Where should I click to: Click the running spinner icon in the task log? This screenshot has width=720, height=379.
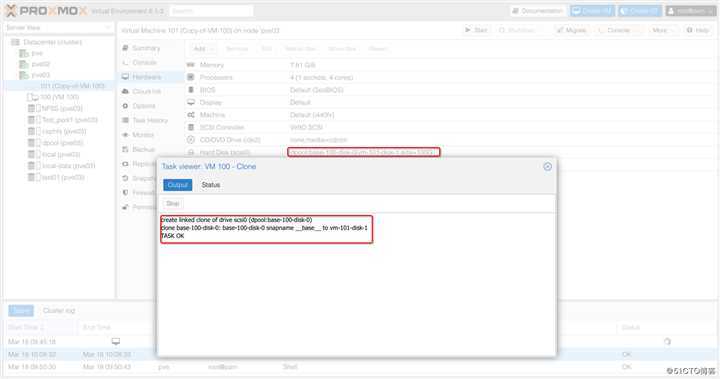pos(667,341)
